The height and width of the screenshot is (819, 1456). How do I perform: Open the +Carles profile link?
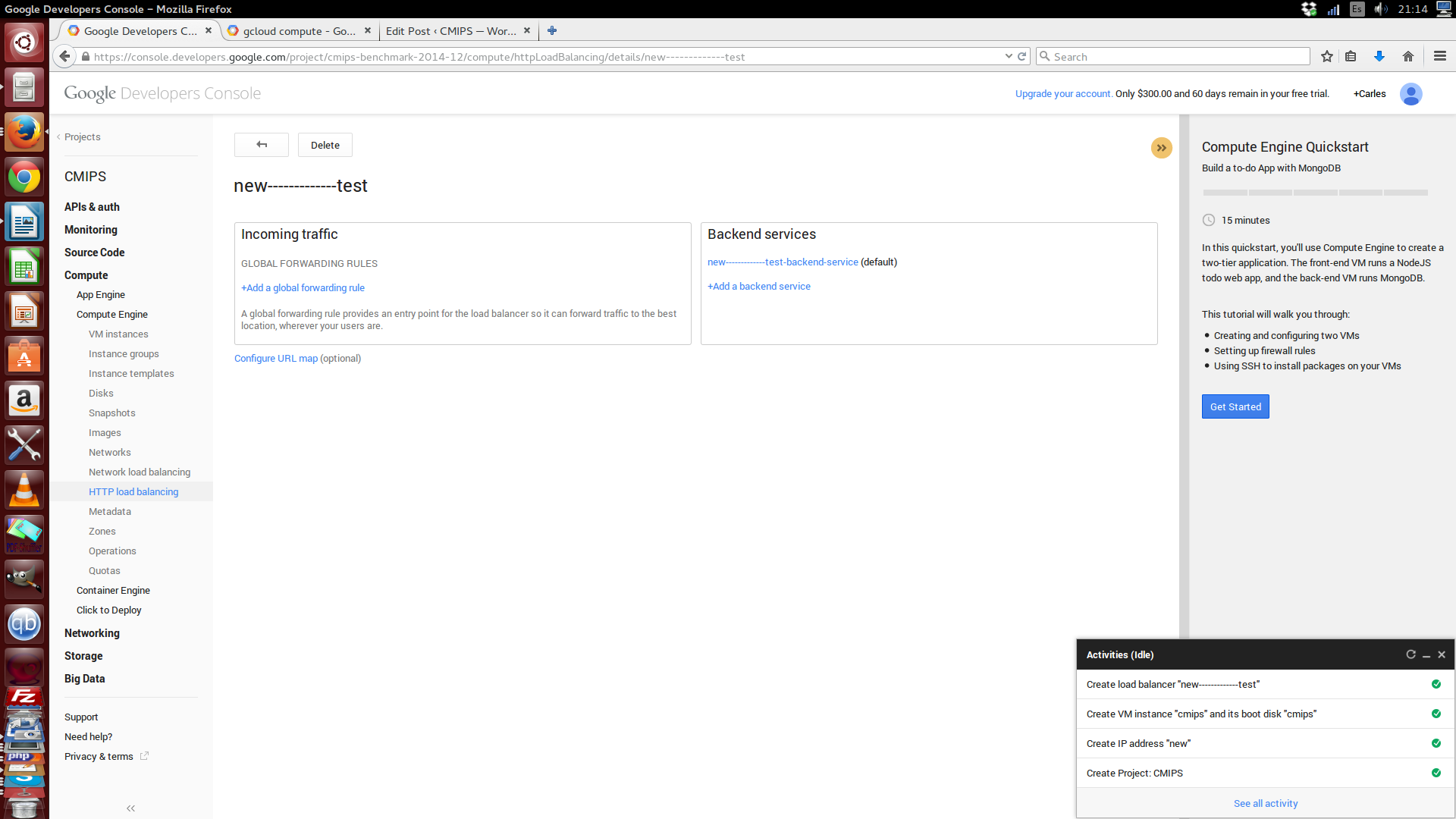click(1369, 94)
